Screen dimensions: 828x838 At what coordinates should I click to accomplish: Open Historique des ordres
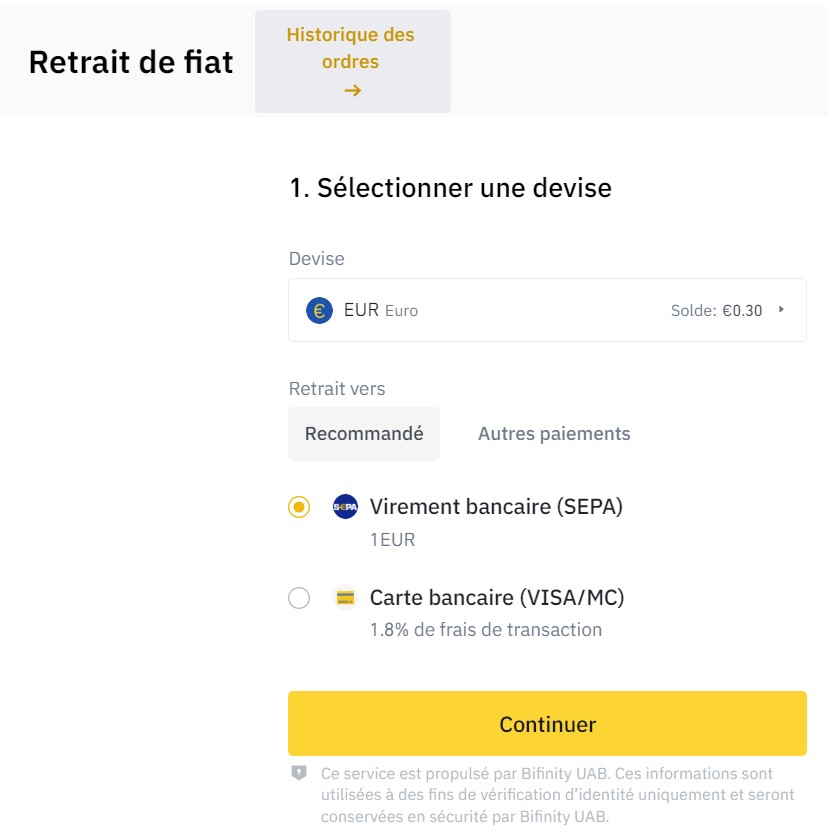351,60
